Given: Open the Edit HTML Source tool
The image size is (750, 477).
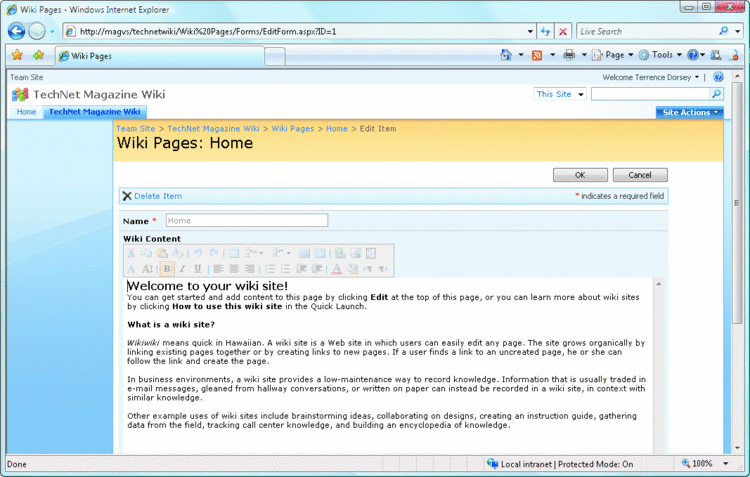Looking at the screenshot, I should tap(371, 253).
